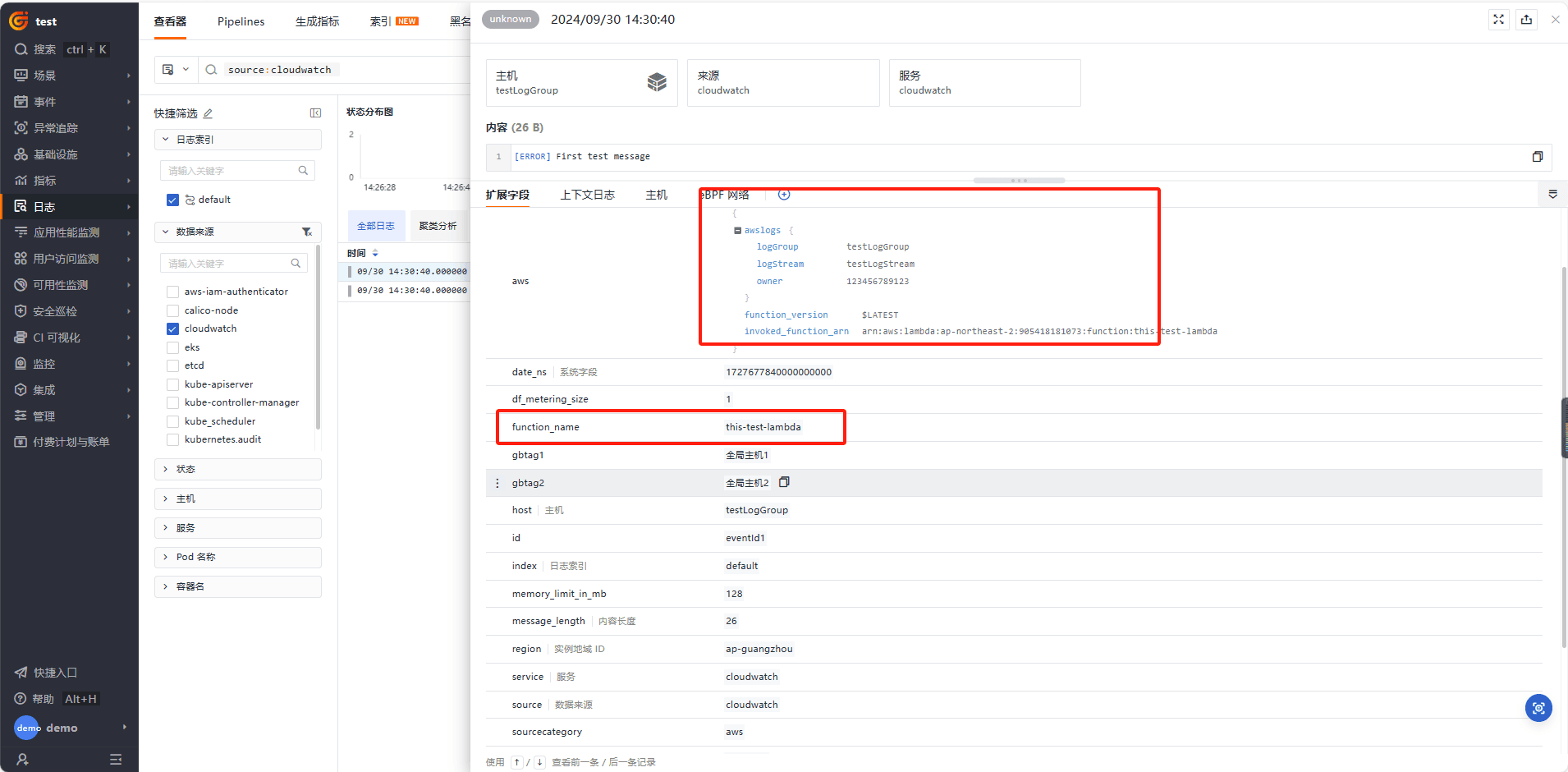Focus 数据来源 keyword search field
This screenshot has width=1568, height=772.
233,264
